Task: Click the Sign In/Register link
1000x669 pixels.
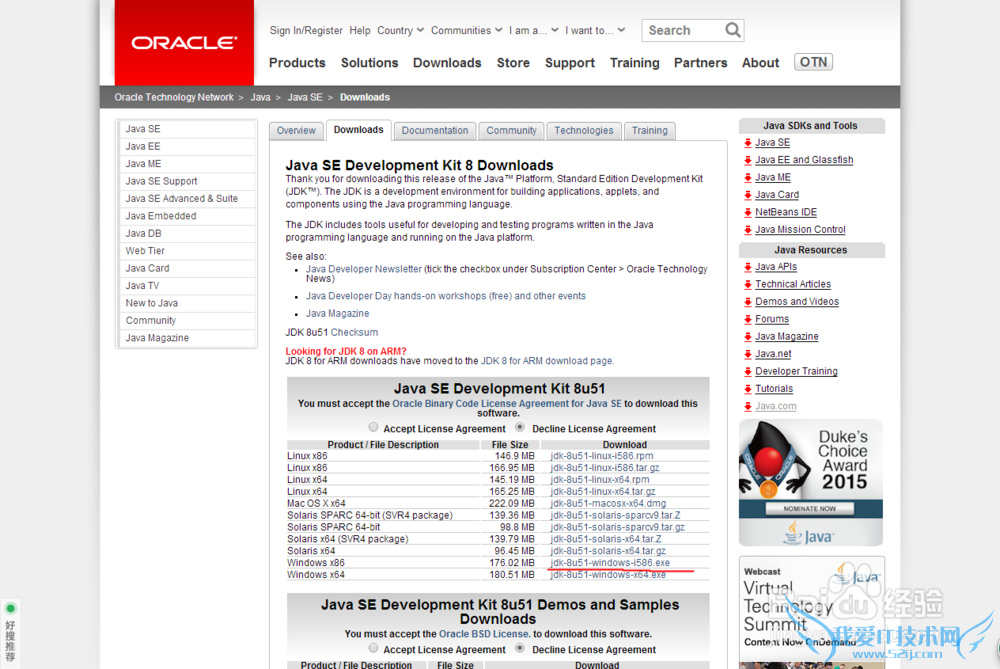Action: 306,30
